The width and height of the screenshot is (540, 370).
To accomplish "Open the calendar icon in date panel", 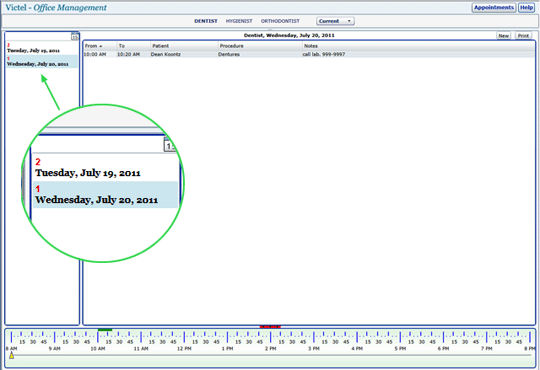I will 75,36.
